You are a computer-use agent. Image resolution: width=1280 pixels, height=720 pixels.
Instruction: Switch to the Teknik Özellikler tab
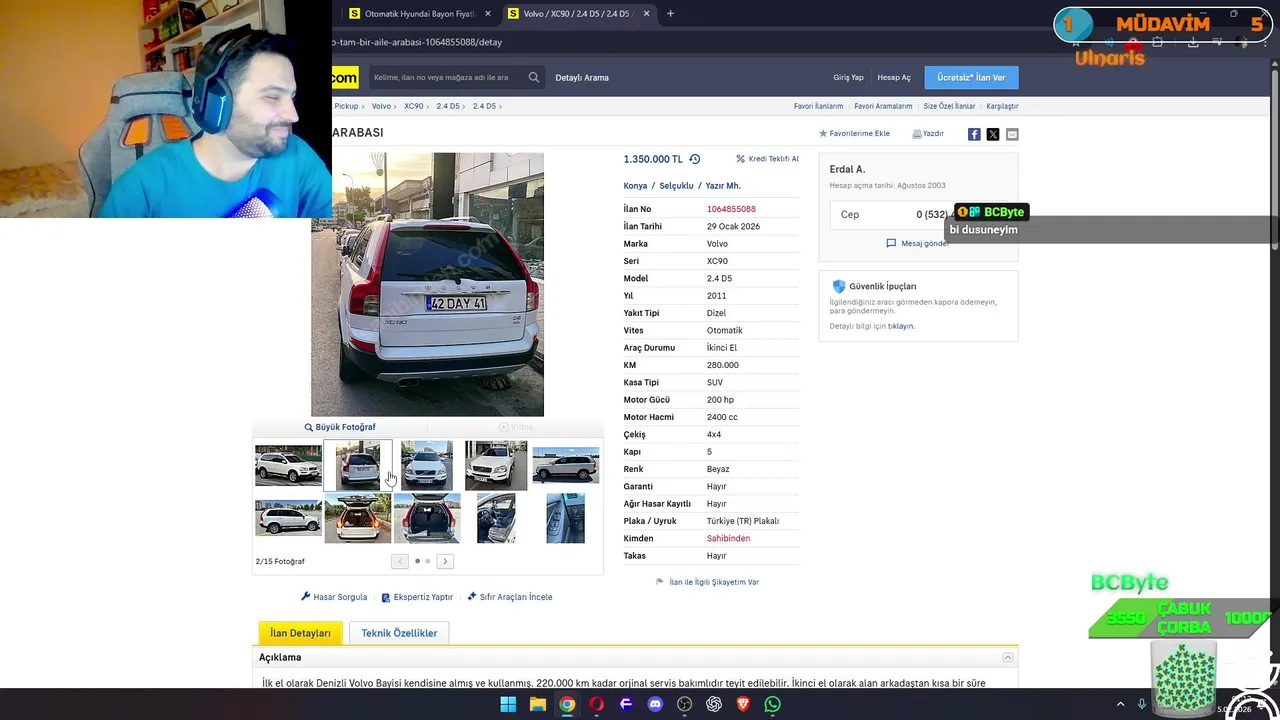tap(399, 633)
